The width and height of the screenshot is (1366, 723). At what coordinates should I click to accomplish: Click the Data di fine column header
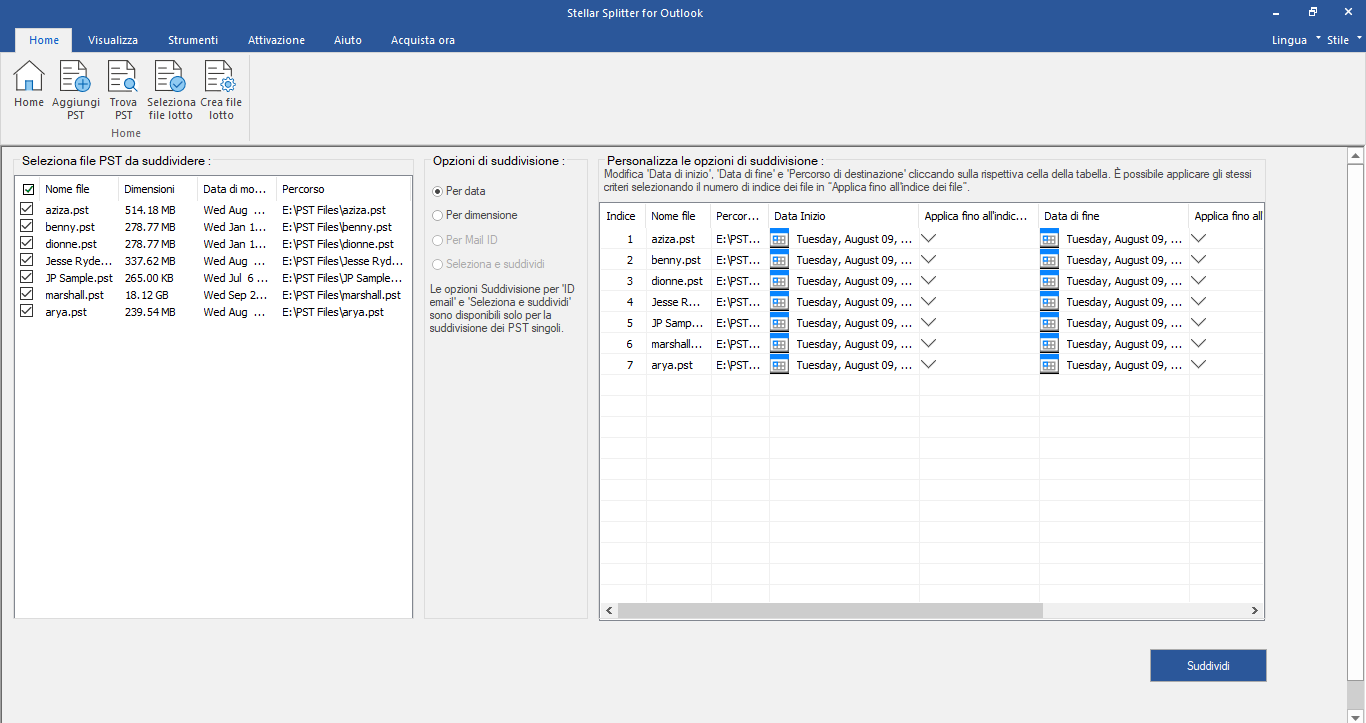(x=1113, y=216)
